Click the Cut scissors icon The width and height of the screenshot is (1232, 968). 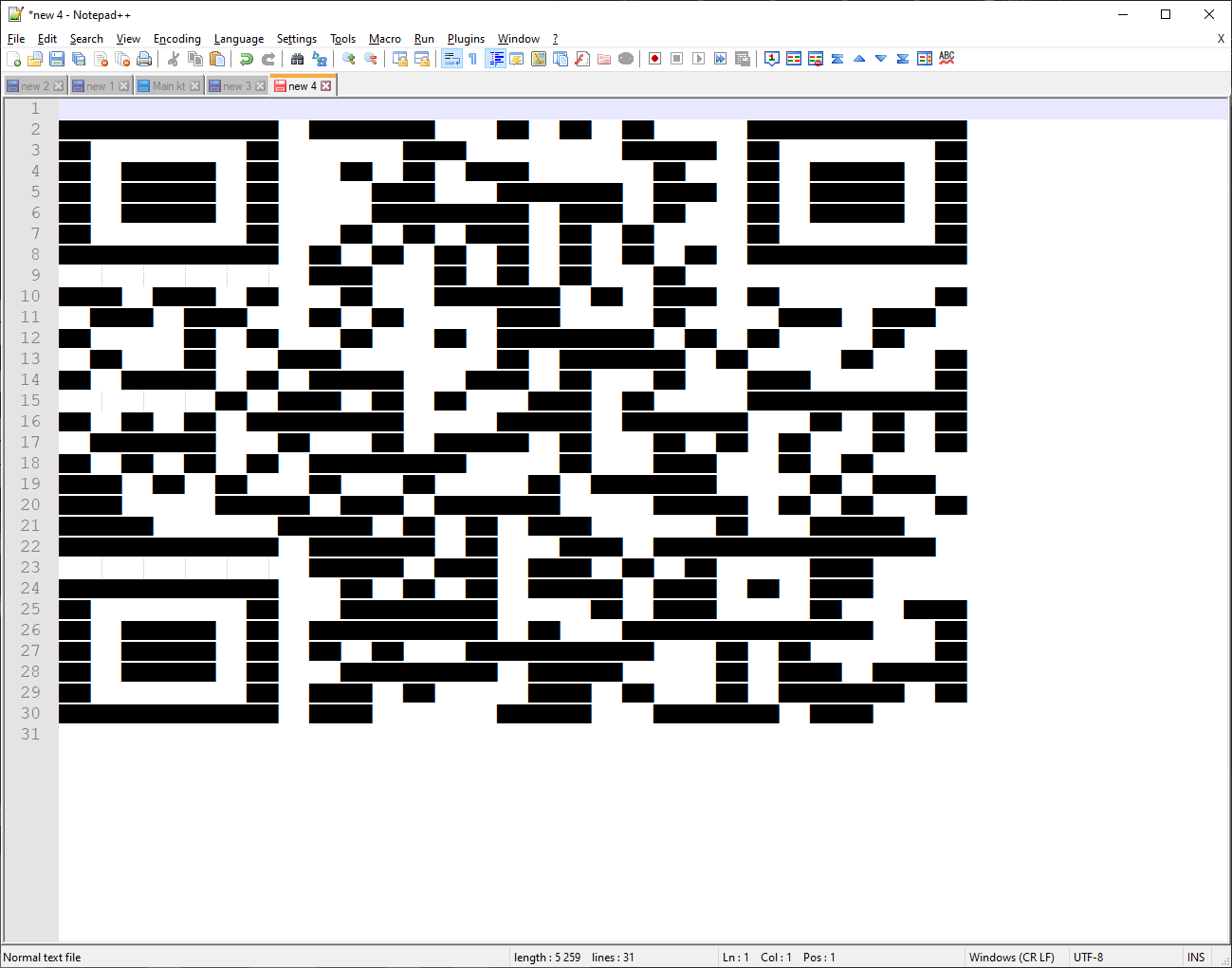[174, 59]
